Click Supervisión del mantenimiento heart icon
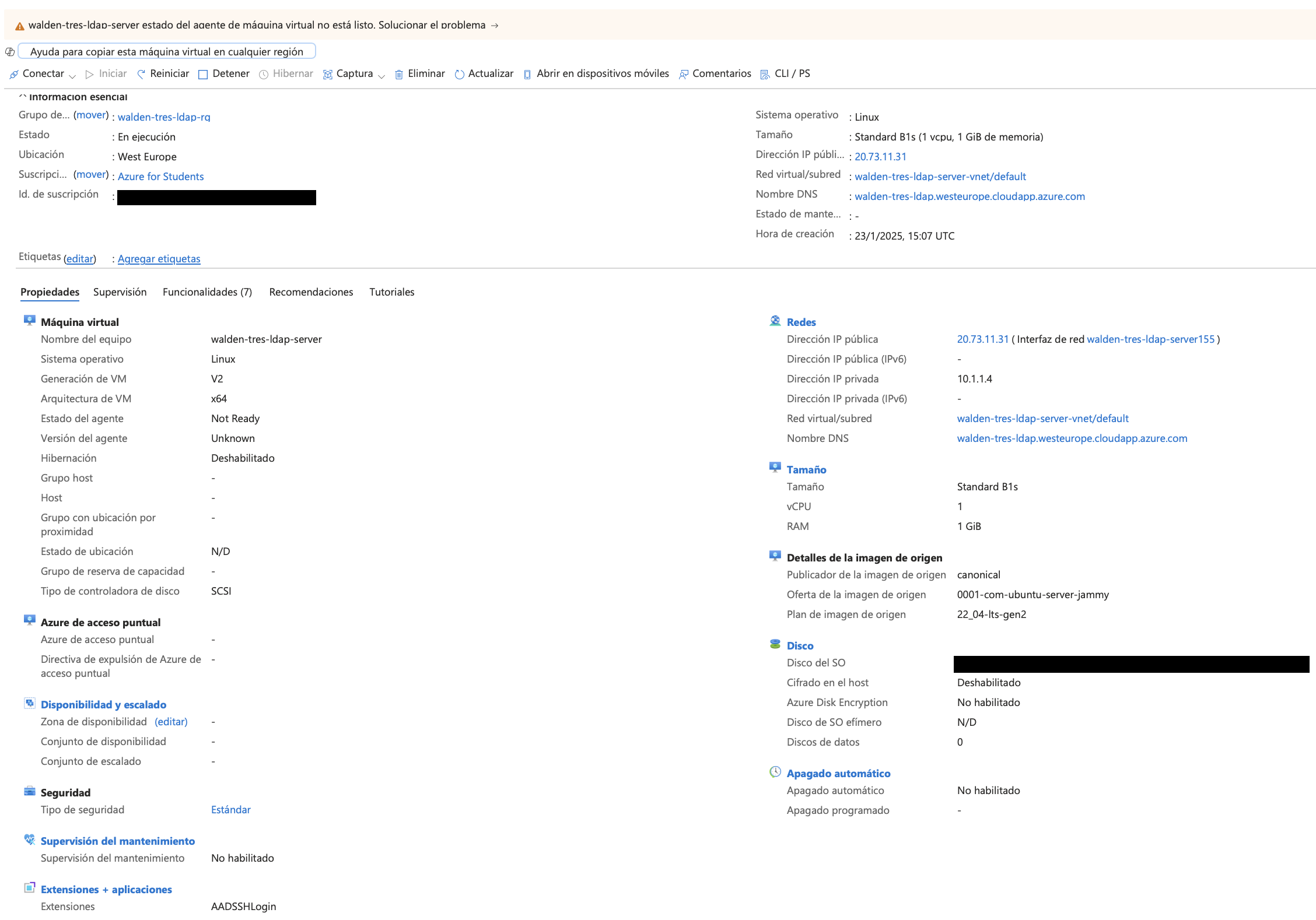Screen dimensions: 1316x920 tap(30, 840)
